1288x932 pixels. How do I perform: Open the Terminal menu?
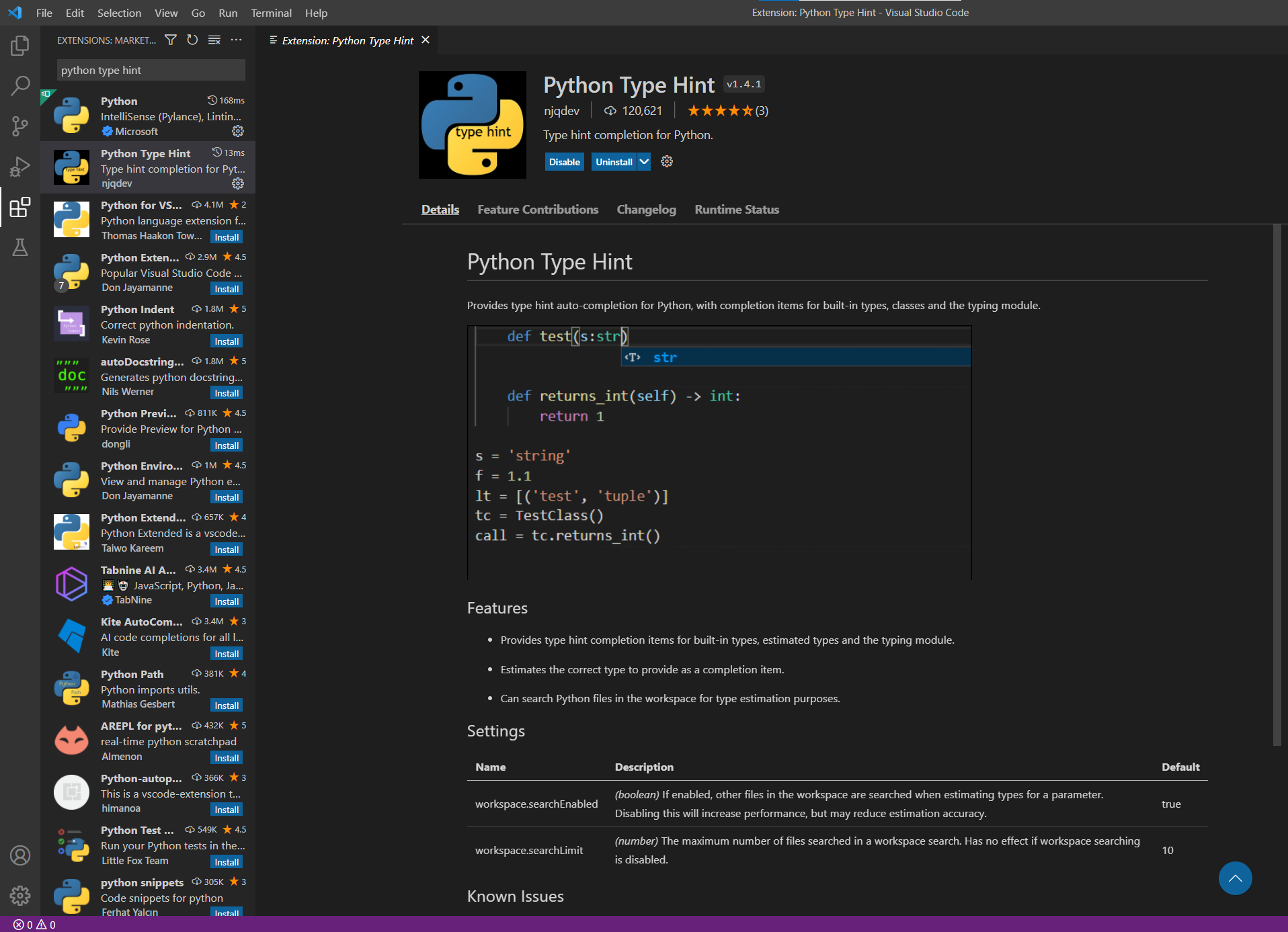tap(271, 12)
